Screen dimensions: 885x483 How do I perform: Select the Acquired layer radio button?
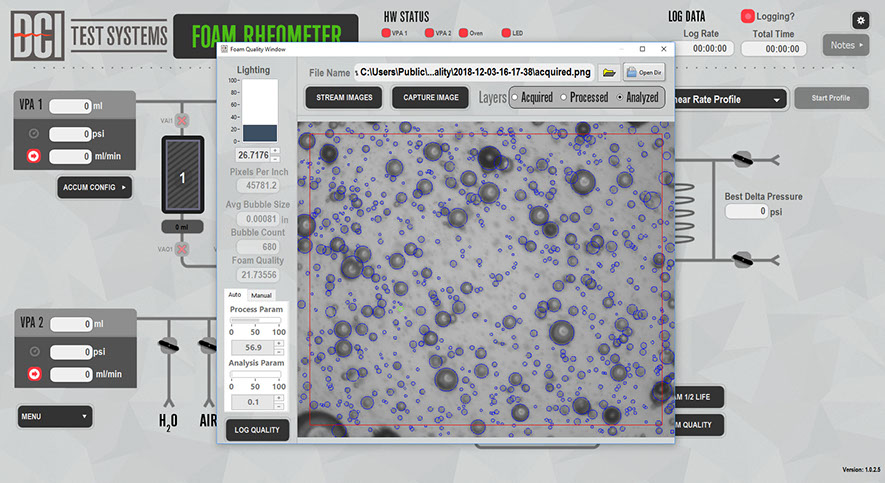[x=515, y=98]
